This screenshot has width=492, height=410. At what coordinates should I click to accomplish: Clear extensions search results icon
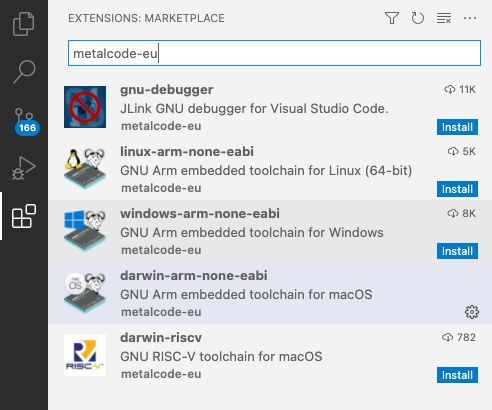tap(444, 18)
